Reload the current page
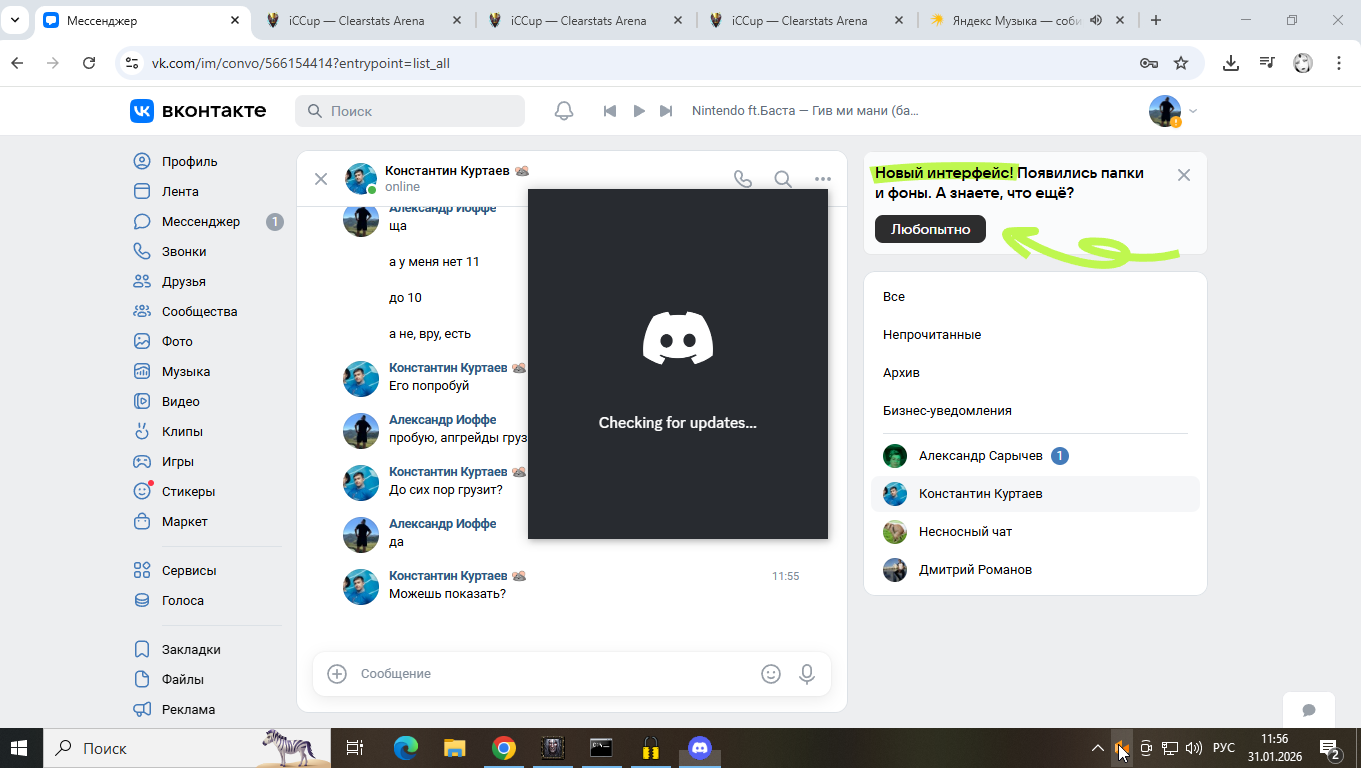The height and width of the screenshot is (768, 1361). [x=89, y=63]
